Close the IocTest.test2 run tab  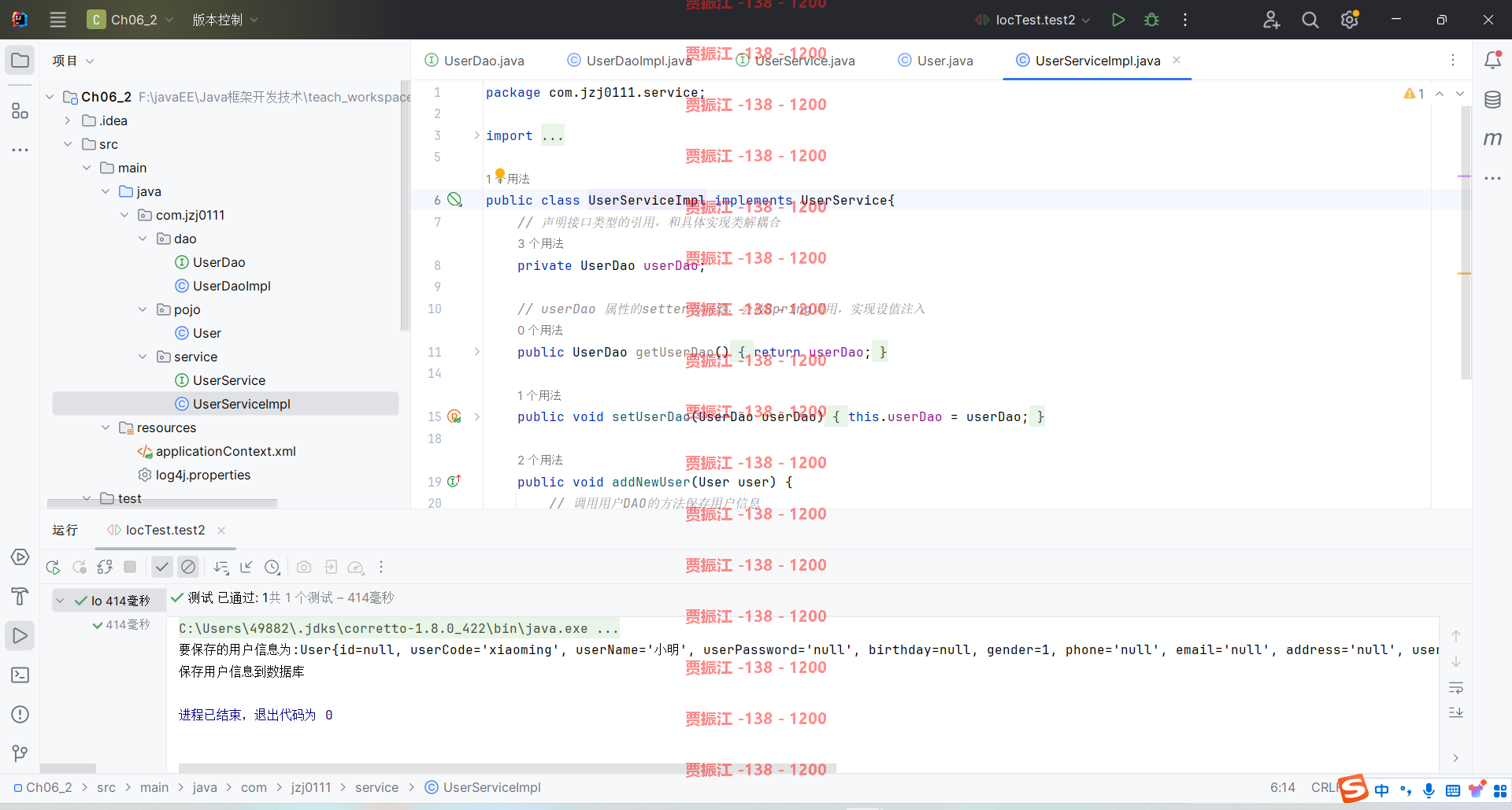click(x=221, y=531)
